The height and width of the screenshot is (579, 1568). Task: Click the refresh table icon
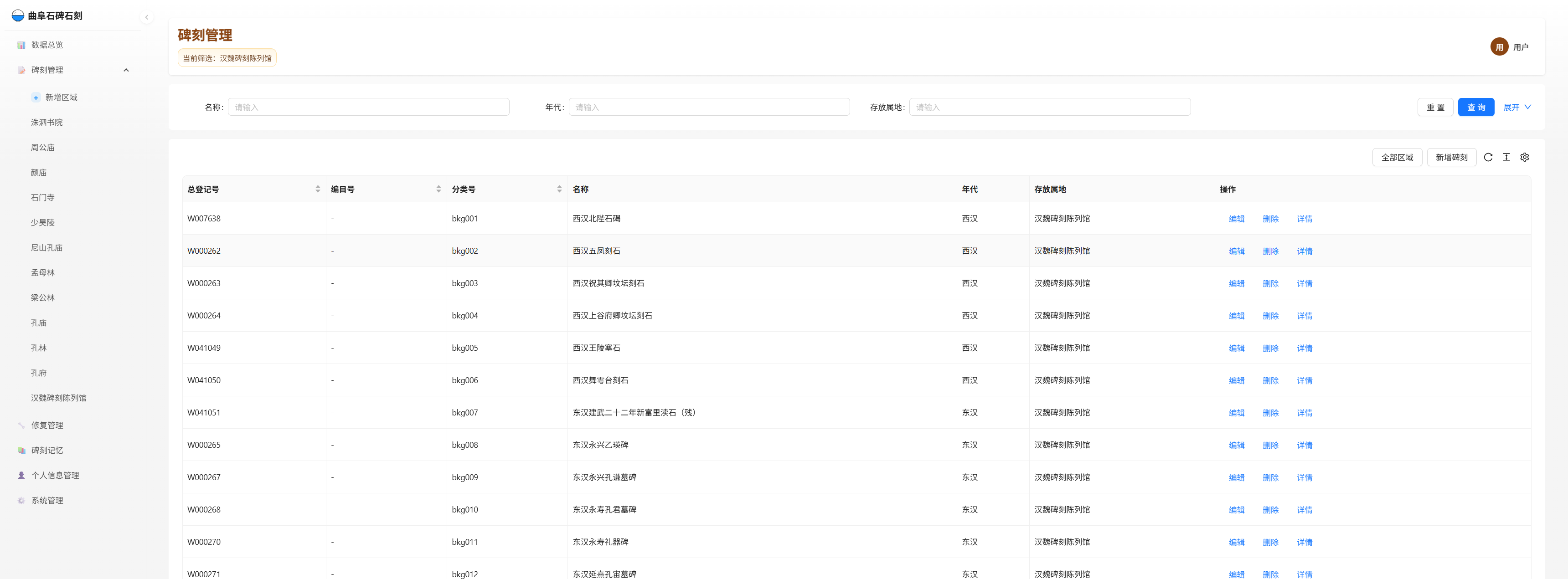coord(1488,158)
